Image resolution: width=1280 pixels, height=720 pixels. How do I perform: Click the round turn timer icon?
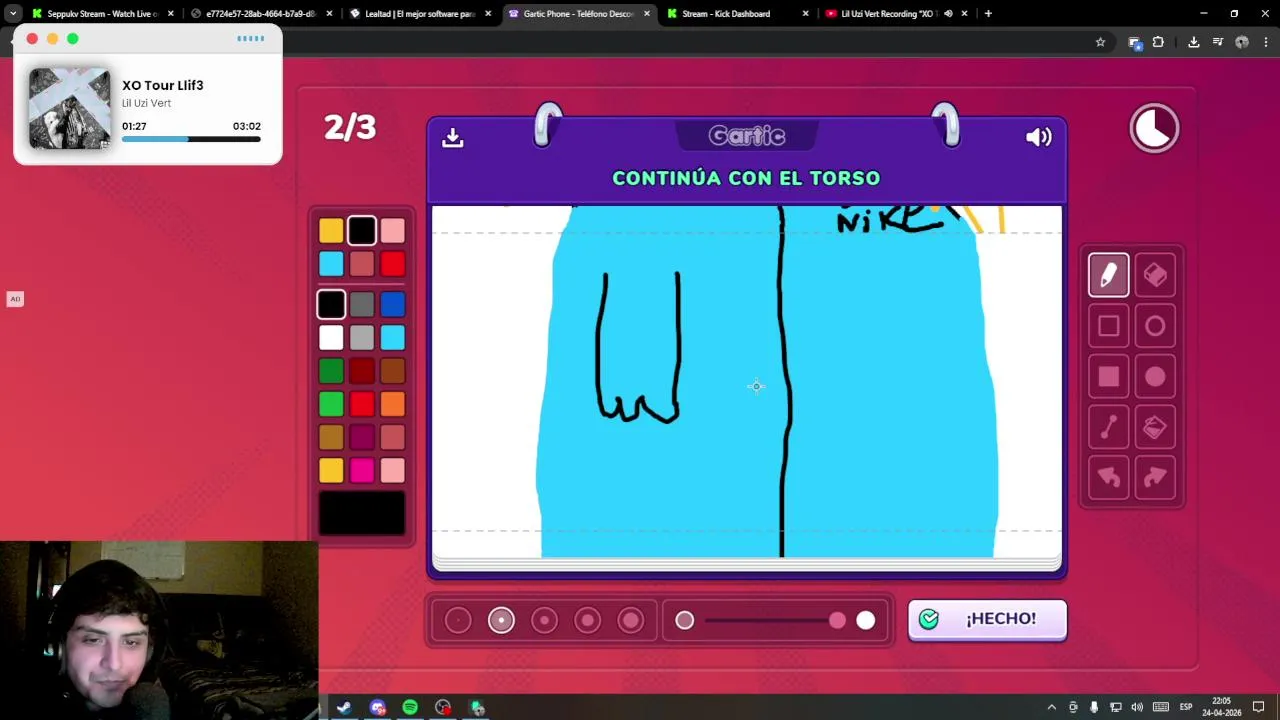[x=1154, y=128]
